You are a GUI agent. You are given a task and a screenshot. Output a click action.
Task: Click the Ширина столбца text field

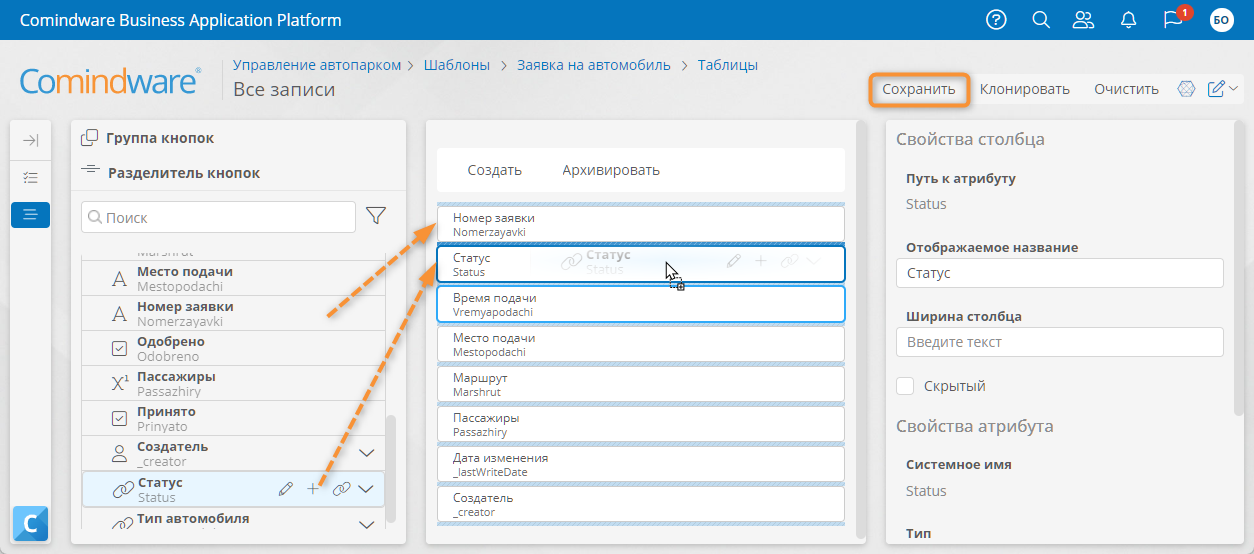pos(1060,342)
